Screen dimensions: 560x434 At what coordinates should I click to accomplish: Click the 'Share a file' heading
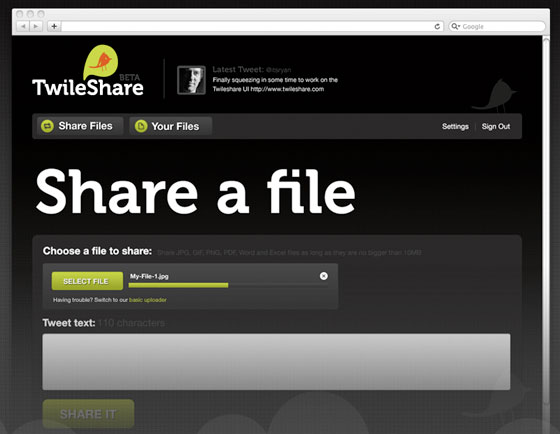point(195,192)
